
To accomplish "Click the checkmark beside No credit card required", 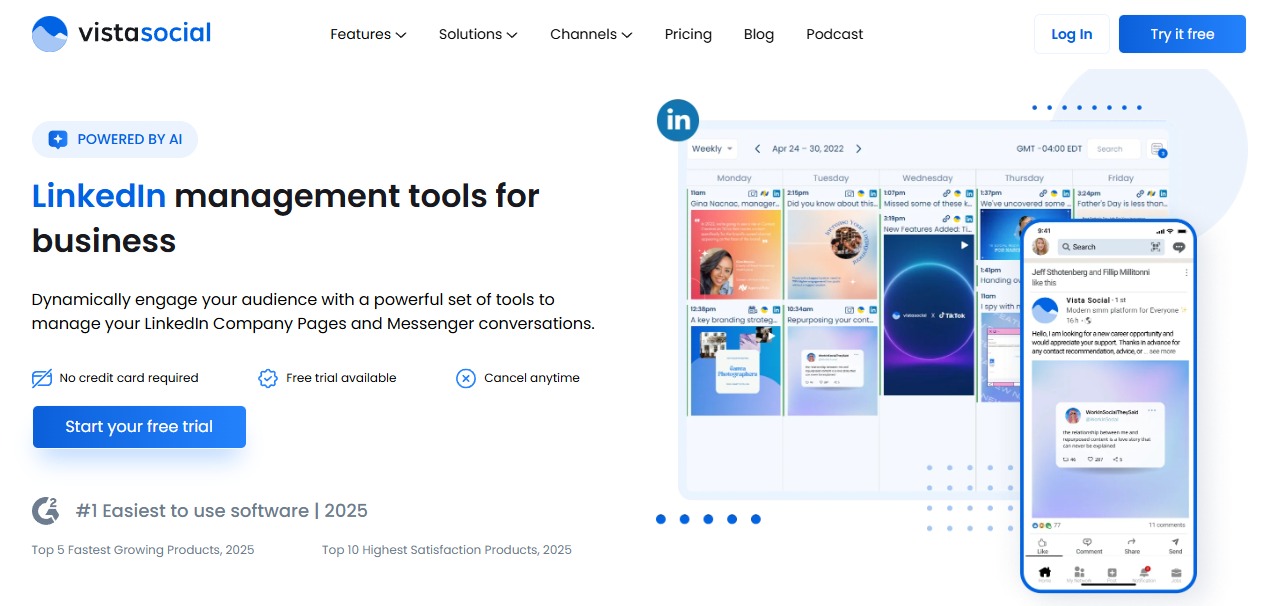I will pyautogui.click(x=41, y=378).
